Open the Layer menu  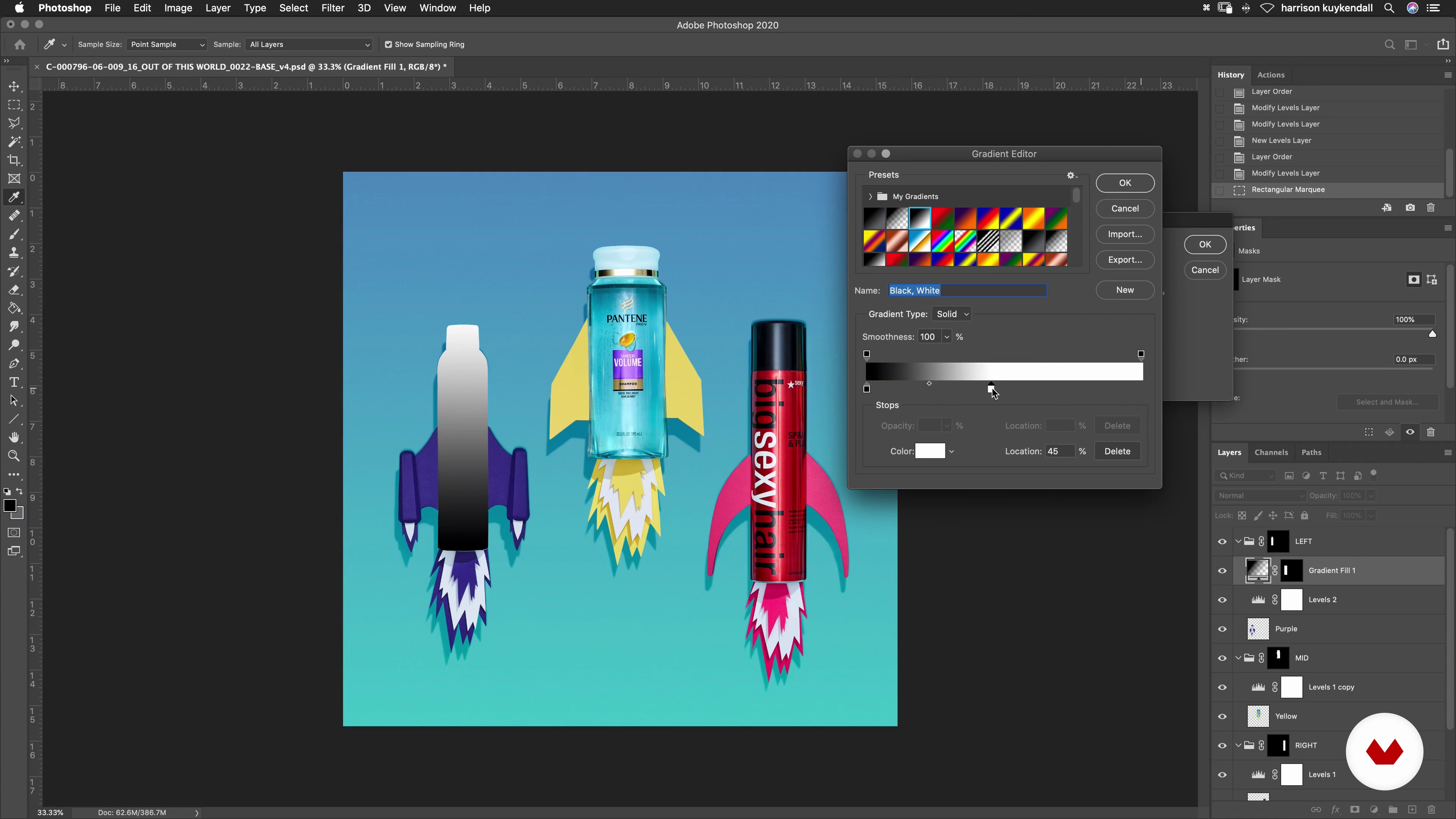(x=218, y=8)
